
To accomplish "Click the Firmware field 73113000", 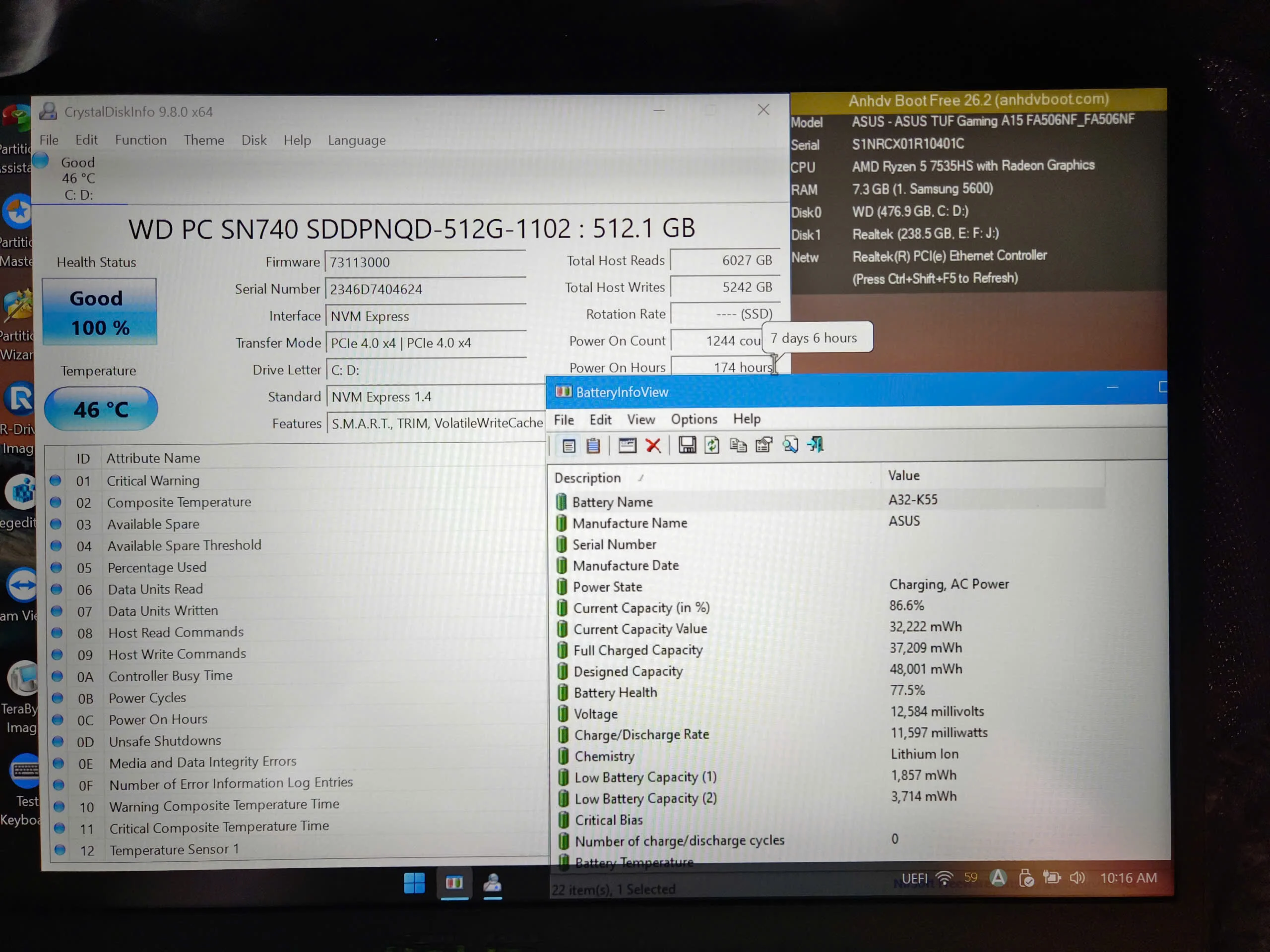I will click(x=426, y=262).
